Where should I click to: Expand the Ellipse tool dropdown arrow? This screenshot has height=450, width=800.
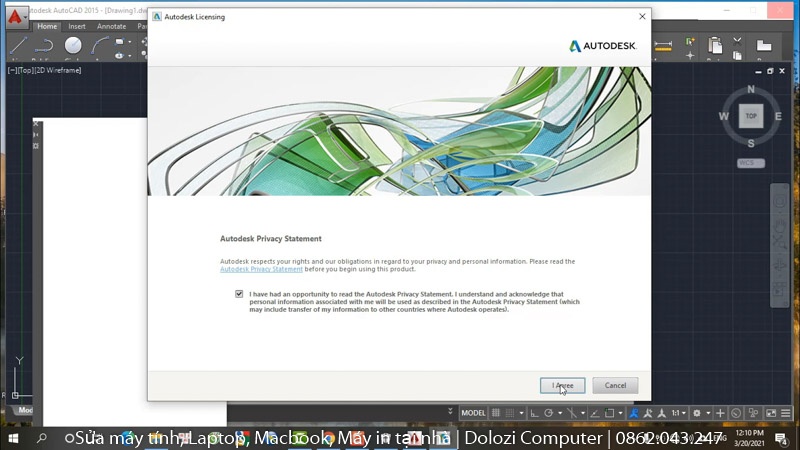130,55
